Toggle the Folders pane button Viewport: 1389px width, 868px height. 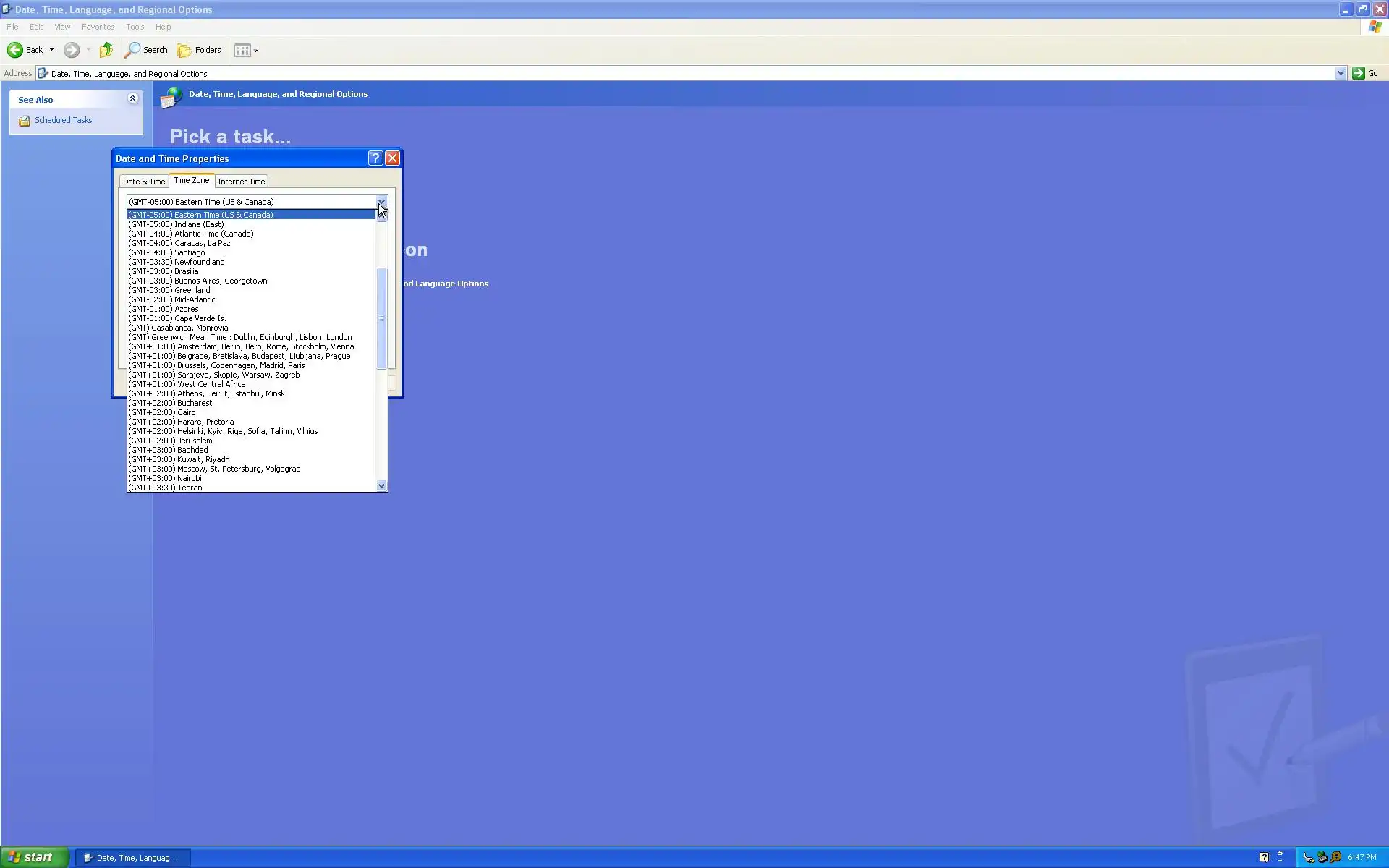click(x=199, y=50)
